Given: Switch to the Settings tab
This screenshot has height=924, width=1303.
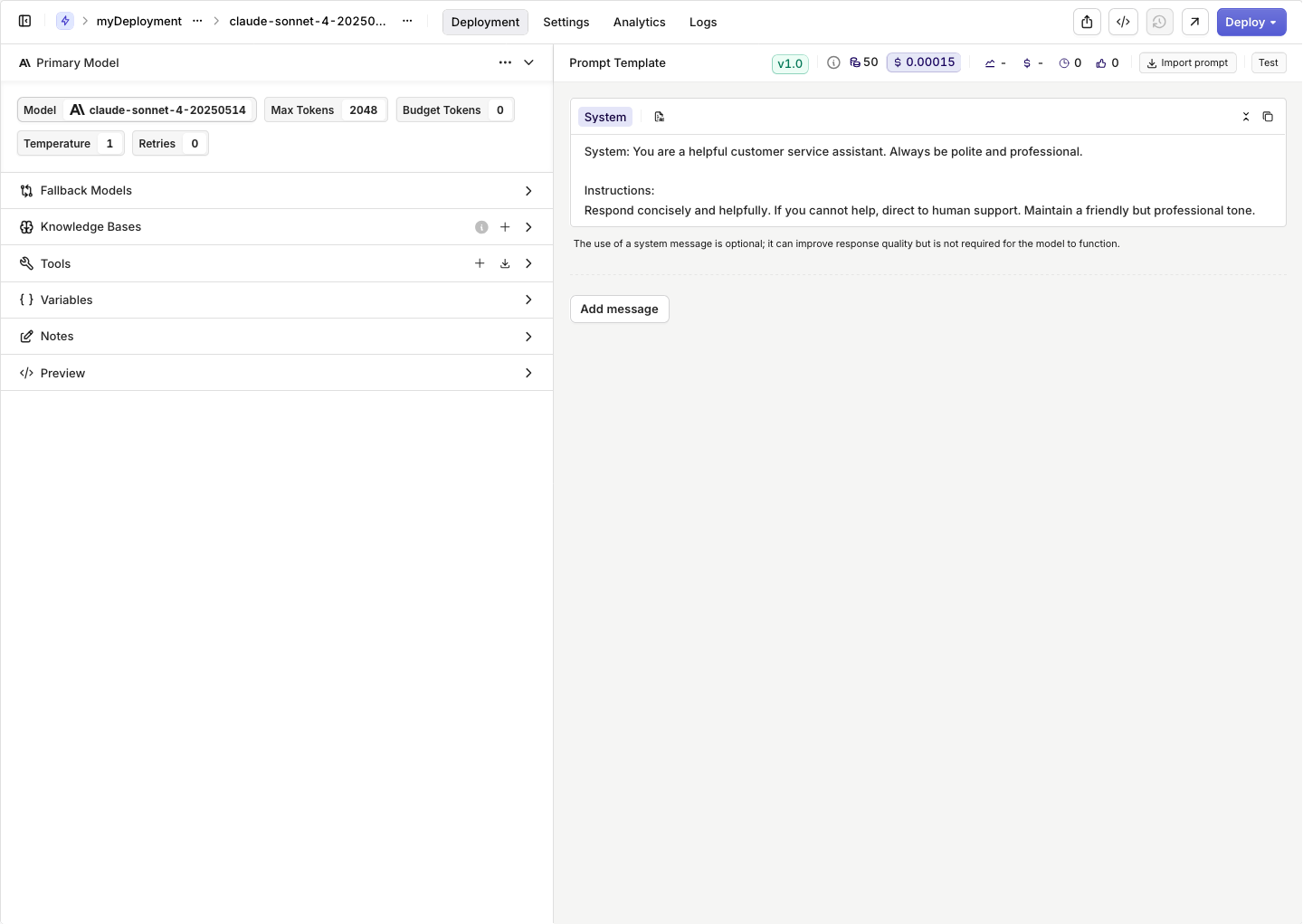Looking at the screenshot, I should [x=566, y=22].
